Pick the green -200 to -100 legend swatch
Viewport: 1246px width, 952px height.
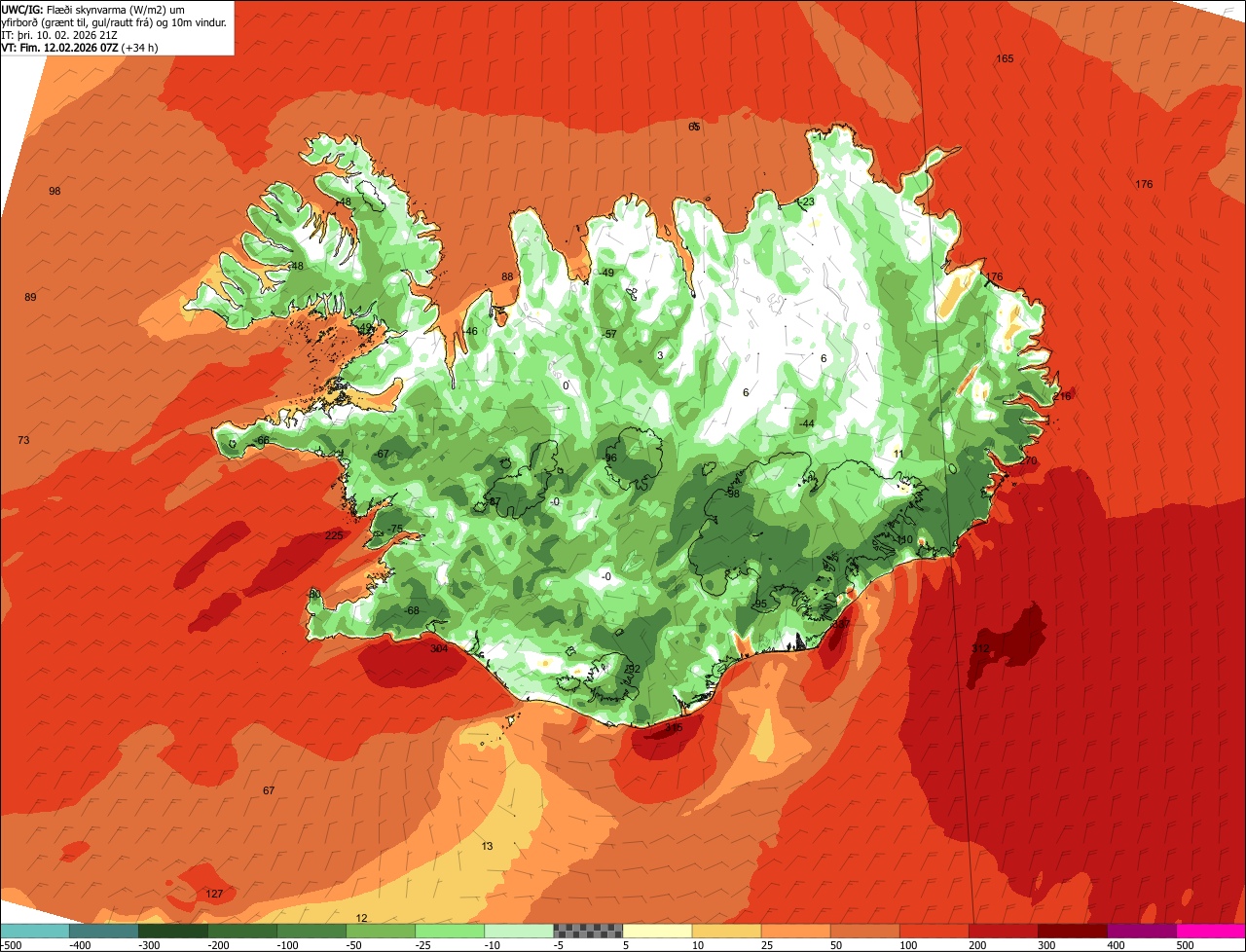(241, 931)
